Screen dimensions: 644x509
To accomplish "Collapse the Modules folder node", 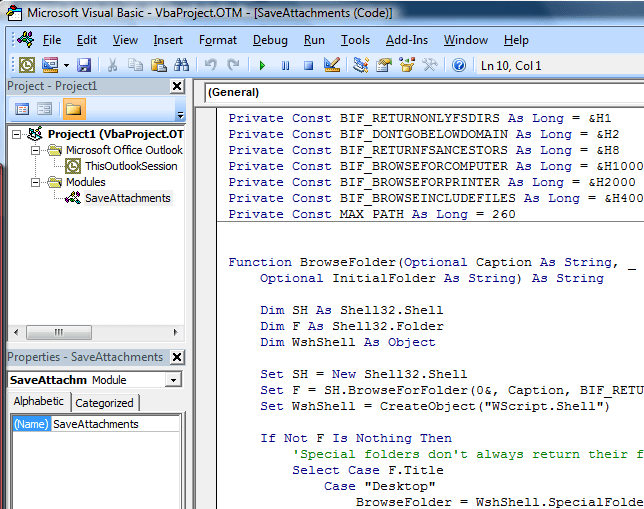I will click(36, 182).
